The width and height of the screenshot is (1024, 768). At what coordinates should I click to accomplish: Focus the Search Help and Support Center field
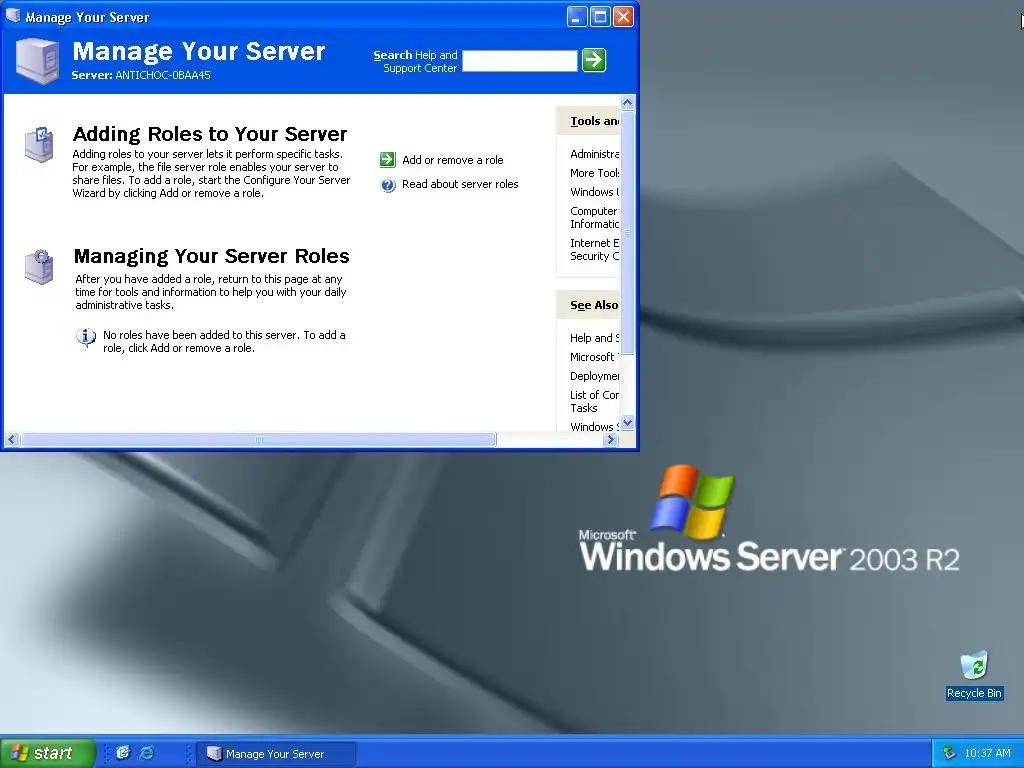[x=520, y=61]
